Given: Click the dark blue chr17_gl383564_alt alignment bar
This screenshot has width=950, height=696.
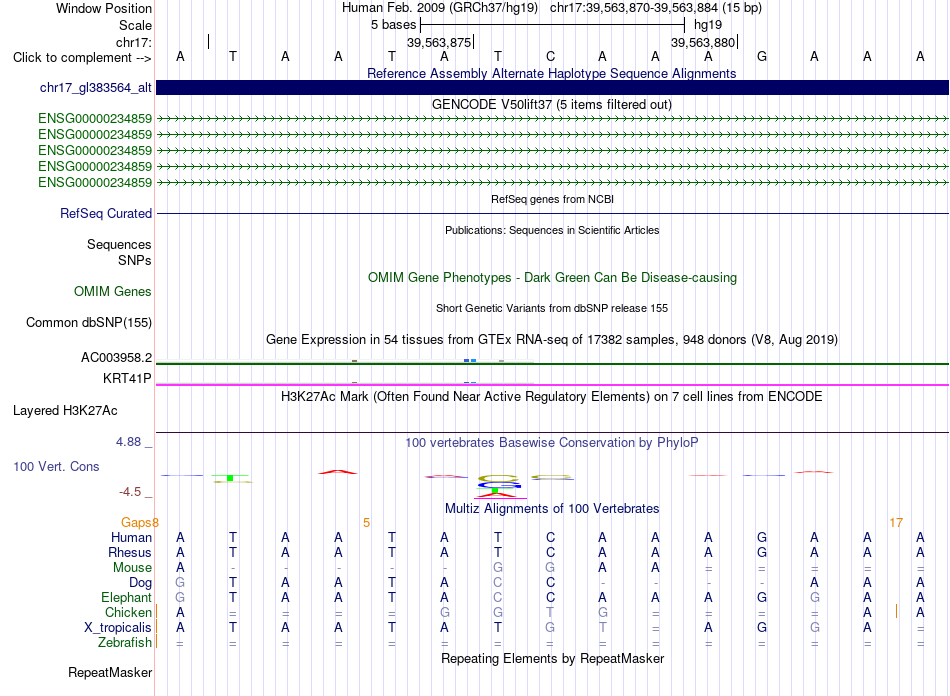Looking at the screenshot, I should pyautogui.click(x=552, y=87).
